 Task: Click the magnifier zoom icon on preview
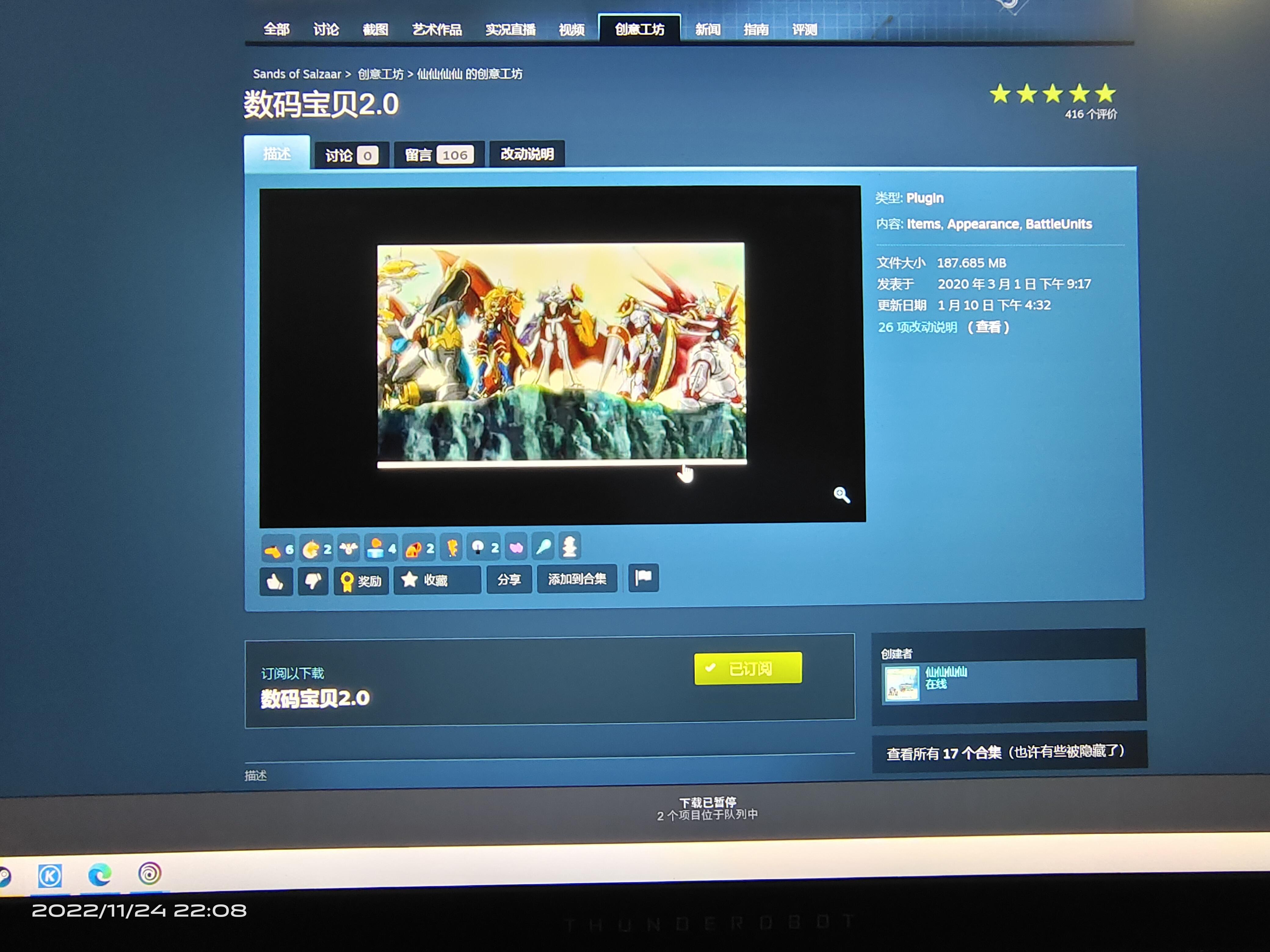(841, 495)
